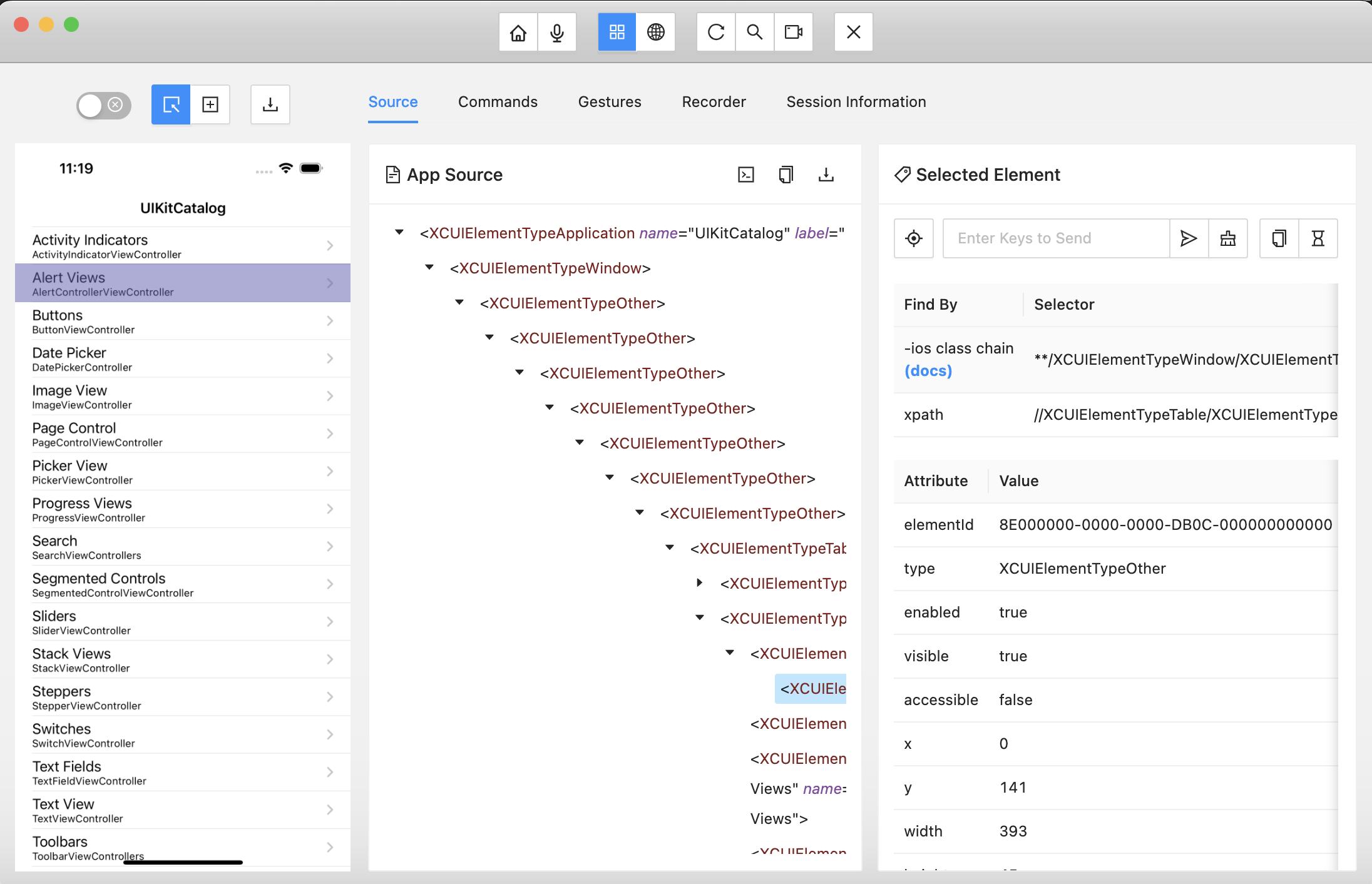Click the Enter Keys to Send field
The width and height of the screenshot is (1372, 884).
1055,238
